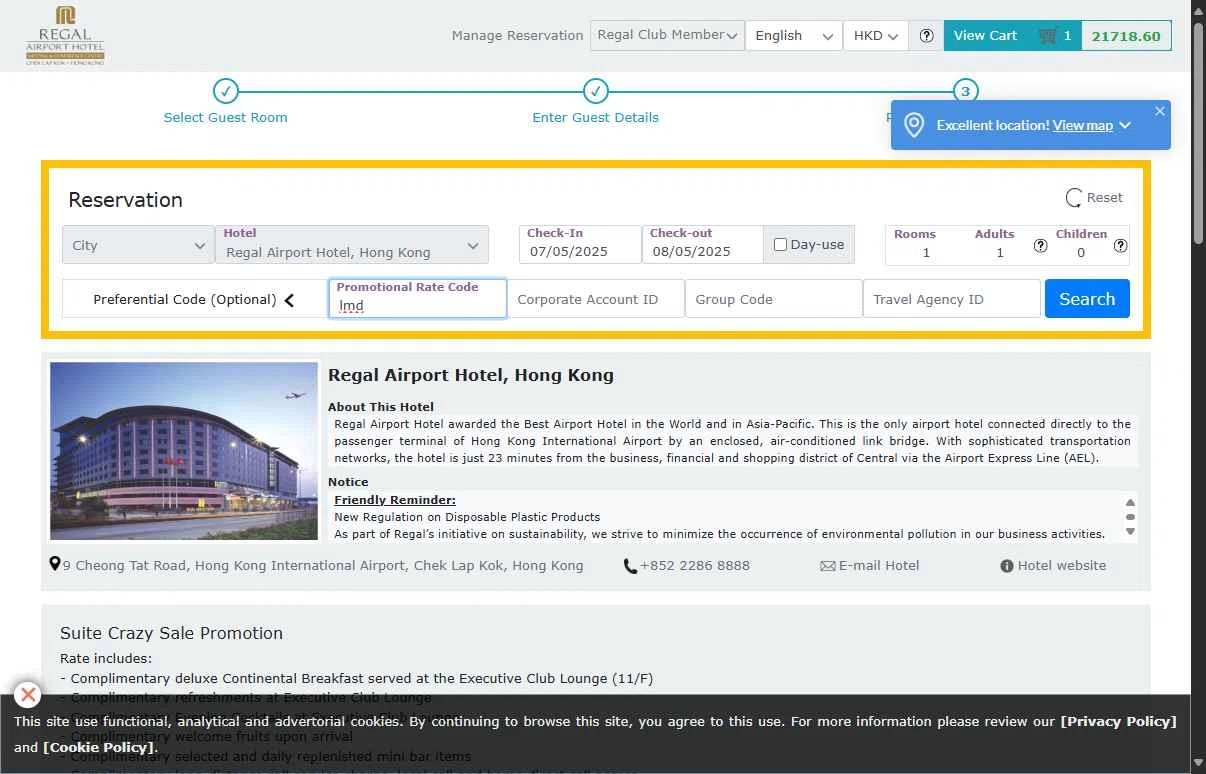Collapse the Preferential Code arrow
The height and width of the screenshot is (774, 1206).
point(289,300)
